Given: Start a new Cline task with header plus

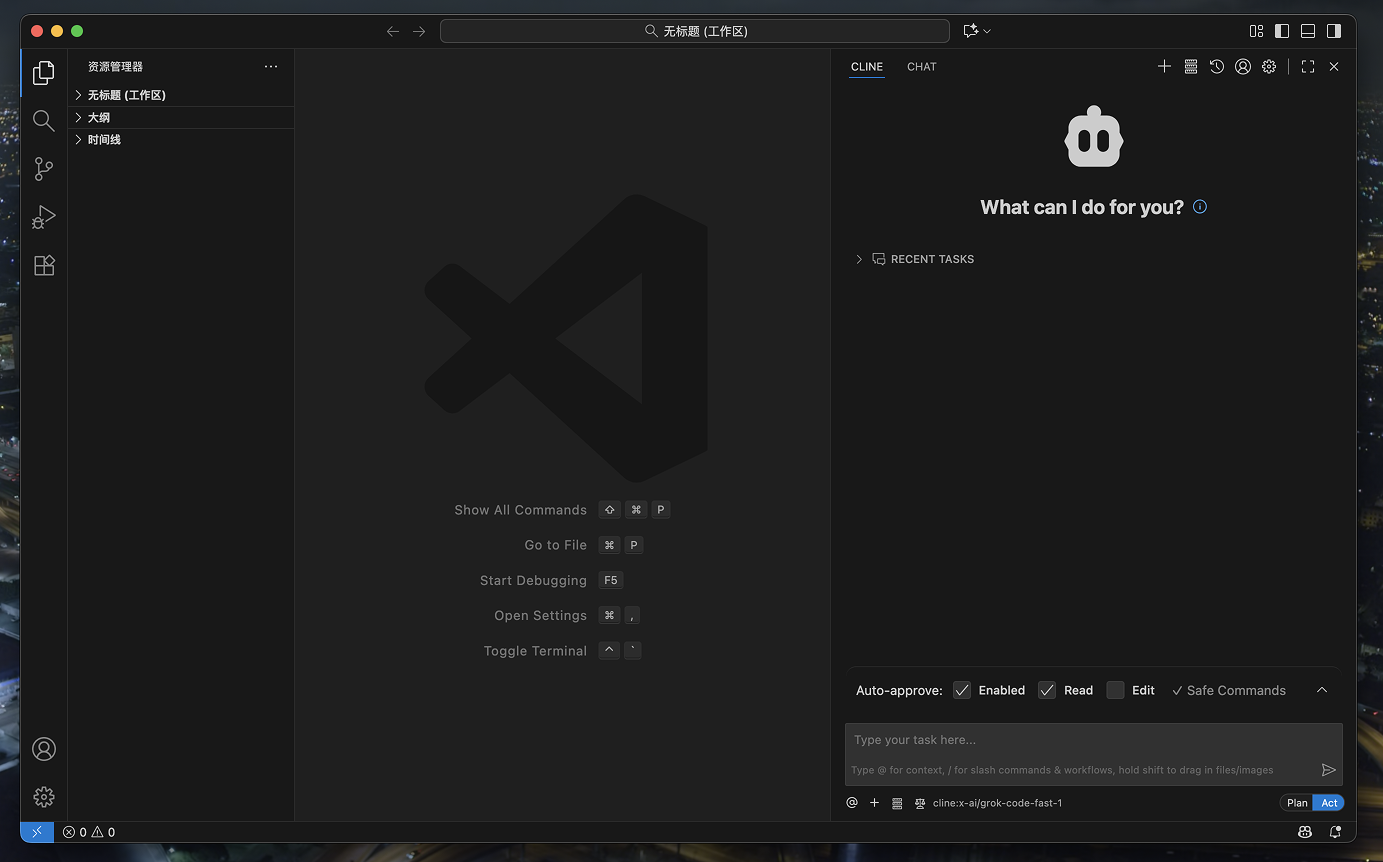Looking at the screenshot, I should pyautogui.click(x=1164, y=66).
